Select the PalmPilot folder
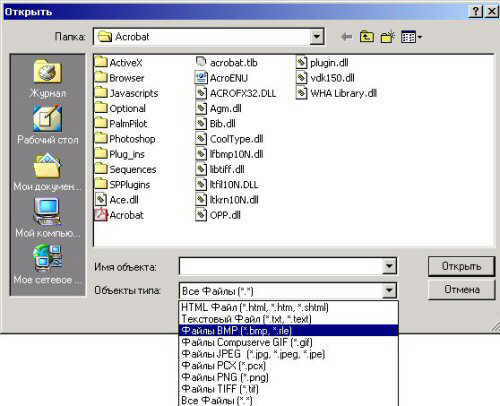500x406 pixels. (121, 124)
